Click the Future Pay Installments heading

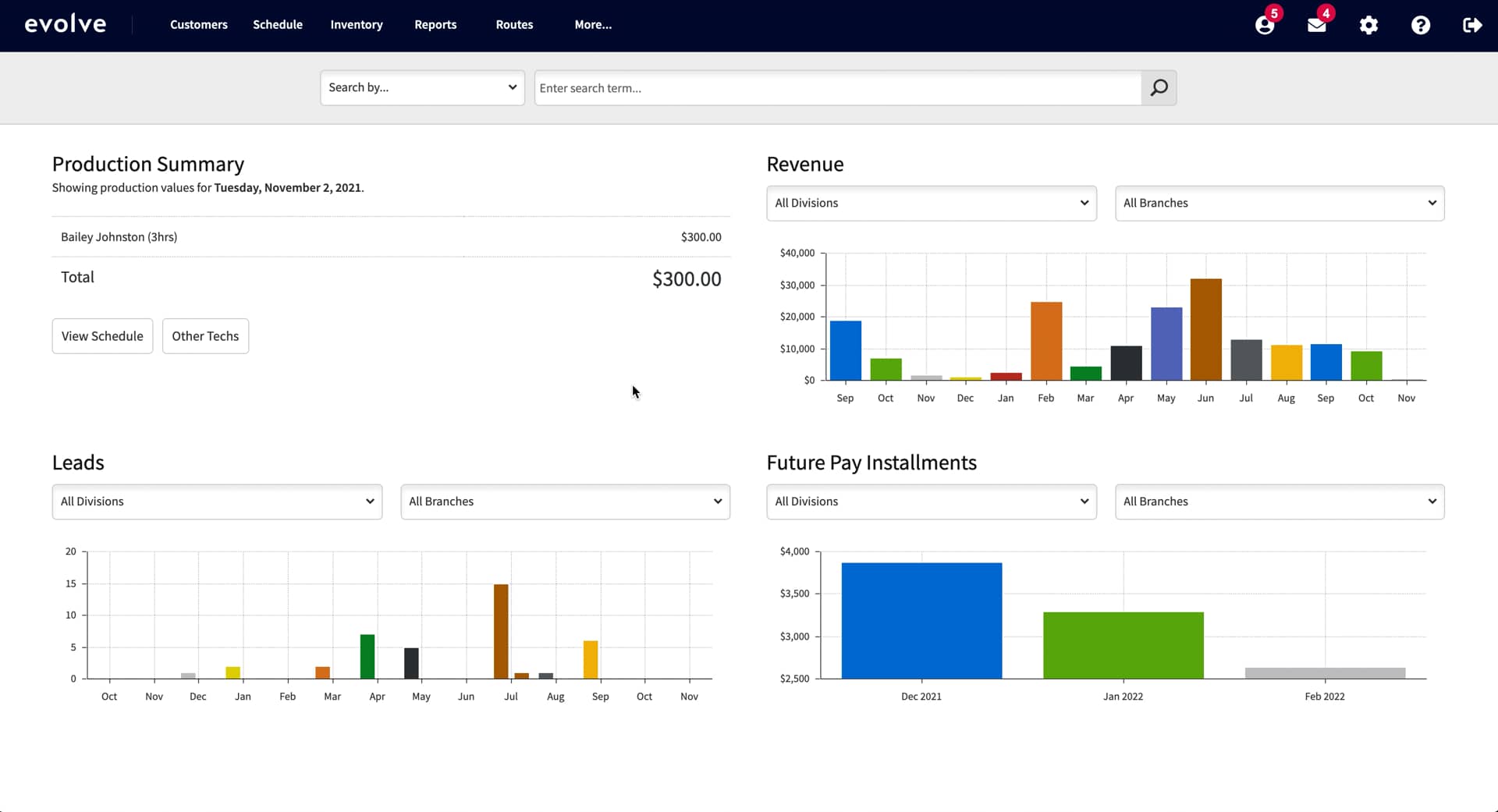click(871, 463)
